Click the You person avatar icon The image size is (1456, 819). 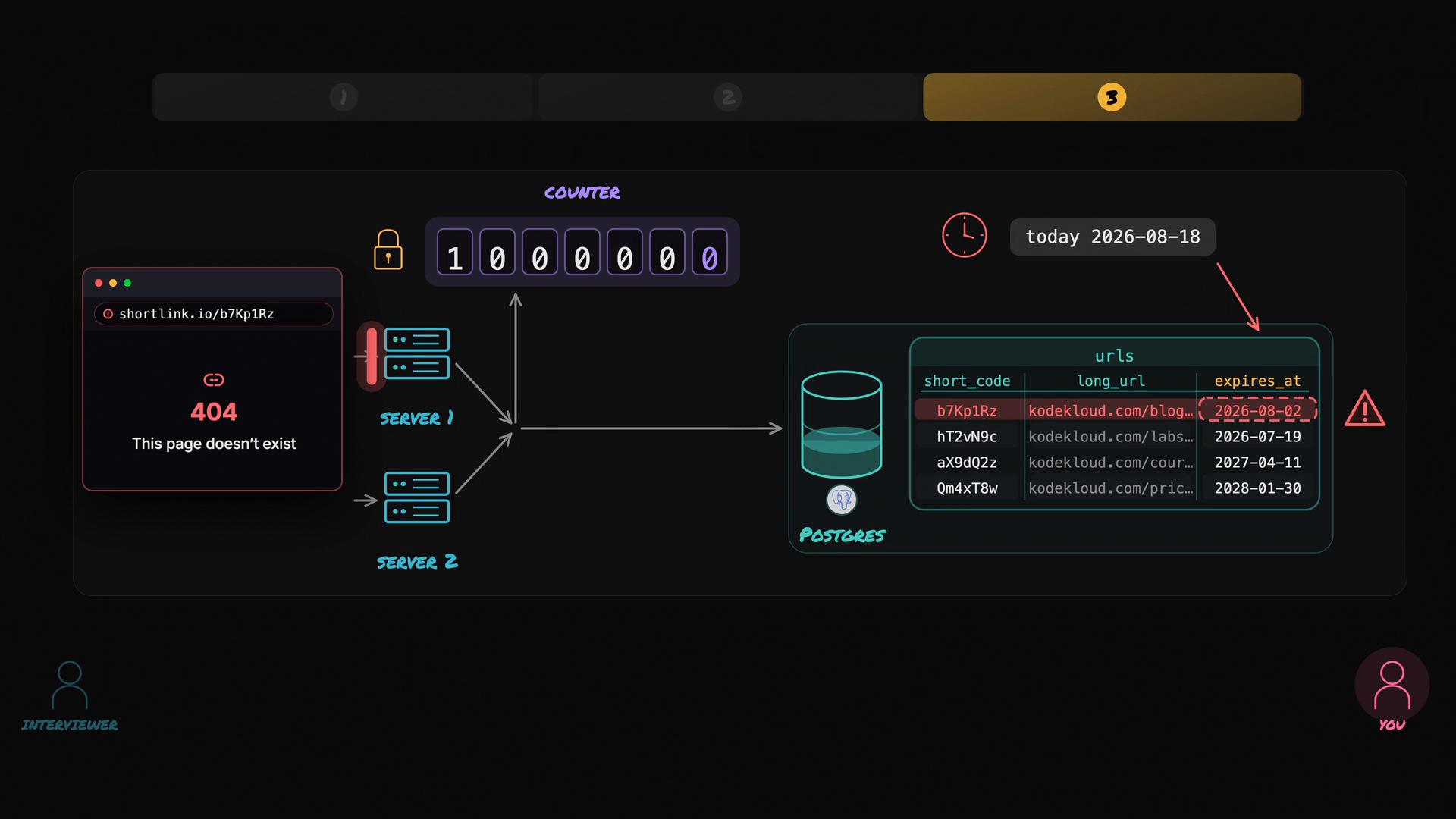pos(1392,685)
